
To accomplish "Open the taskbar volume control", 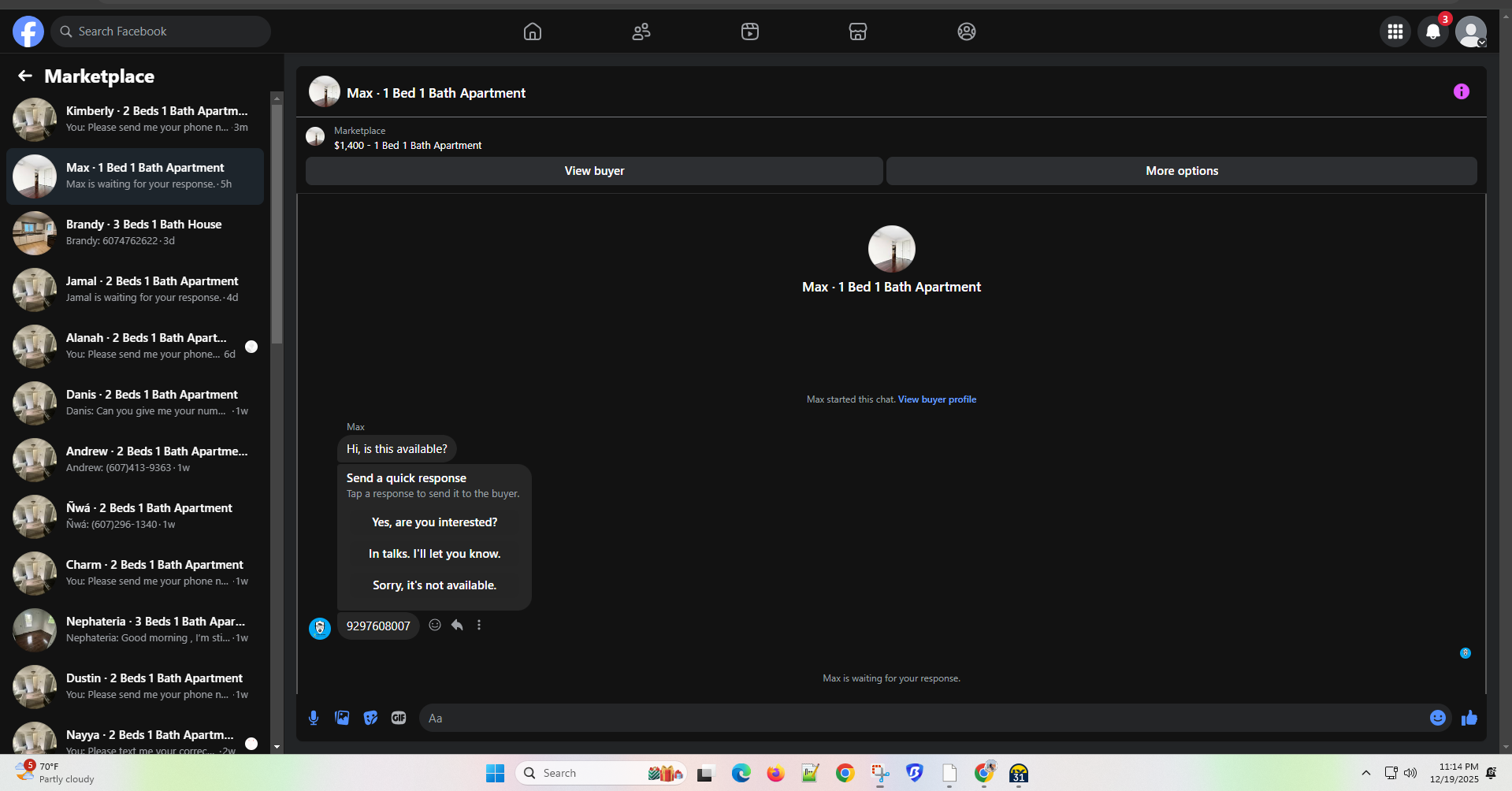I will coord(1410,773).
